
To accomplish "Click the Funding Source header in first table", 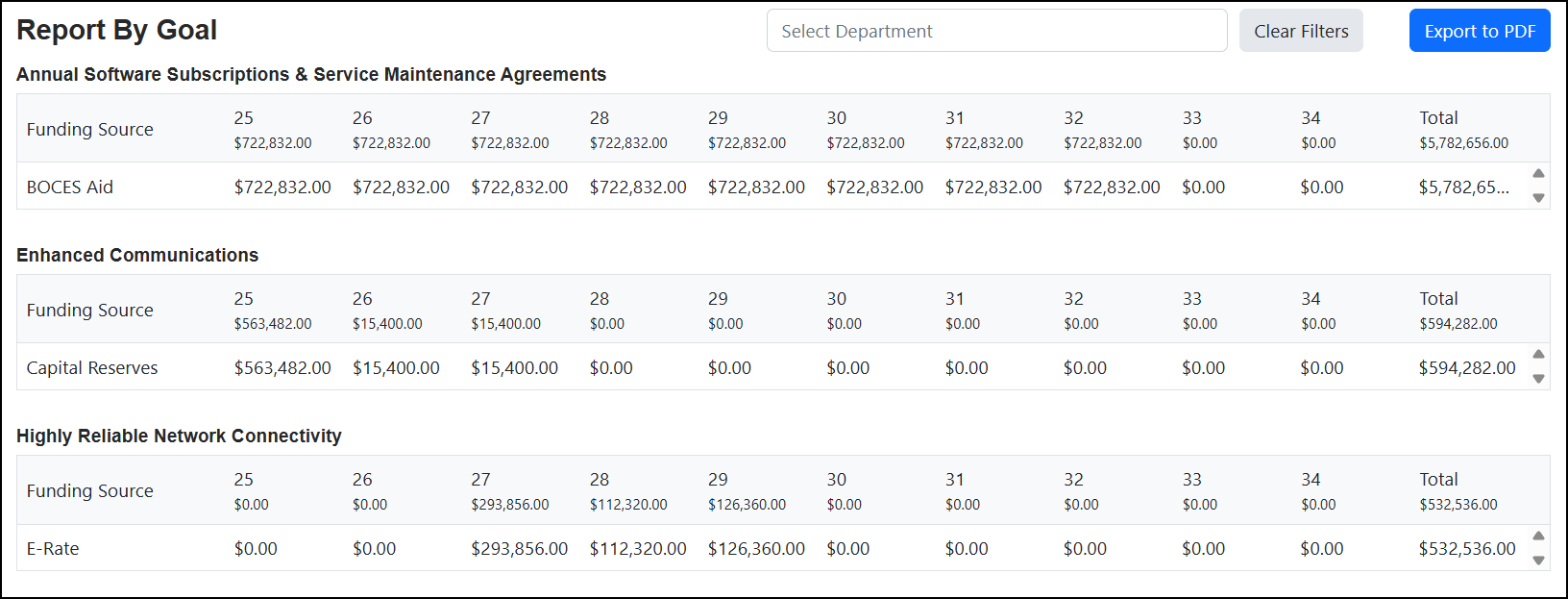I will click(90, 129).
